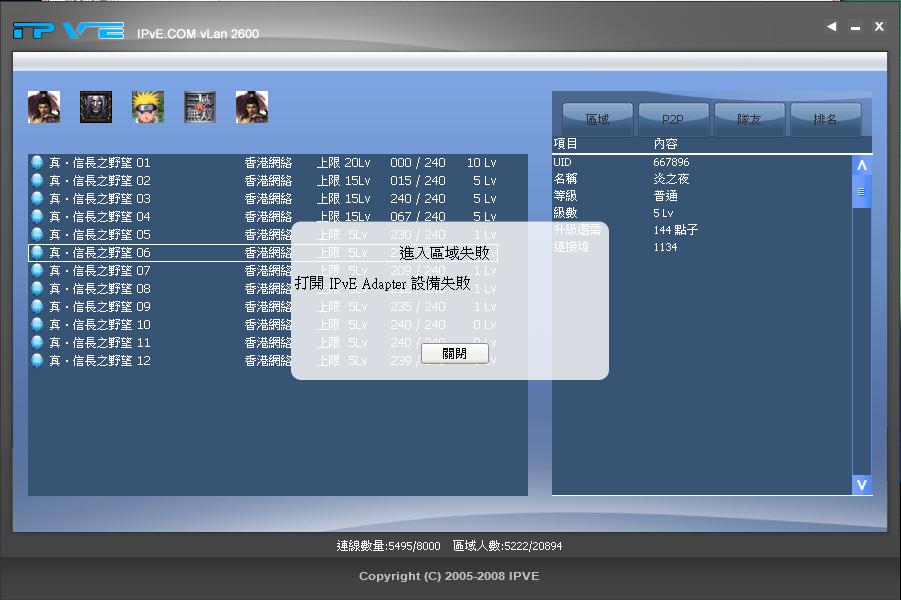Click the 內容 column header
The width and height of the screenshot is (901, 600).
coord(665,143)
